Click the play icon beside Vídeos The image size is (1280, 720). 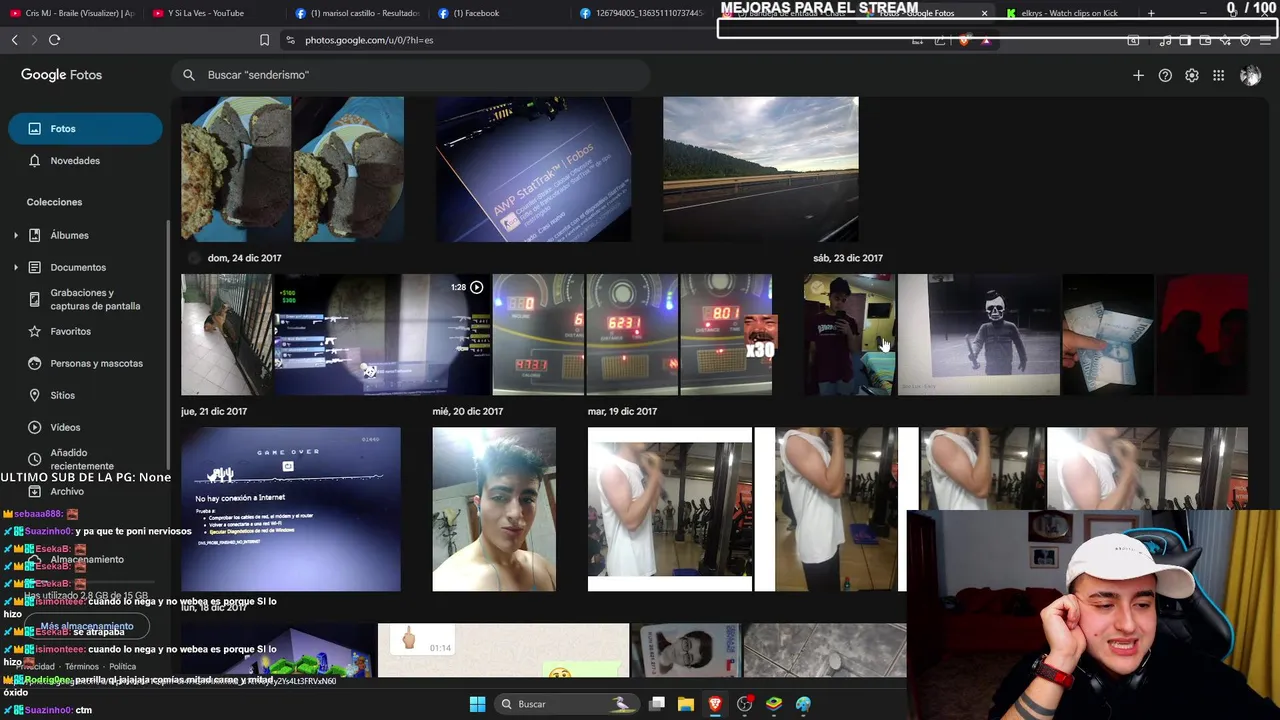(35, 427)
